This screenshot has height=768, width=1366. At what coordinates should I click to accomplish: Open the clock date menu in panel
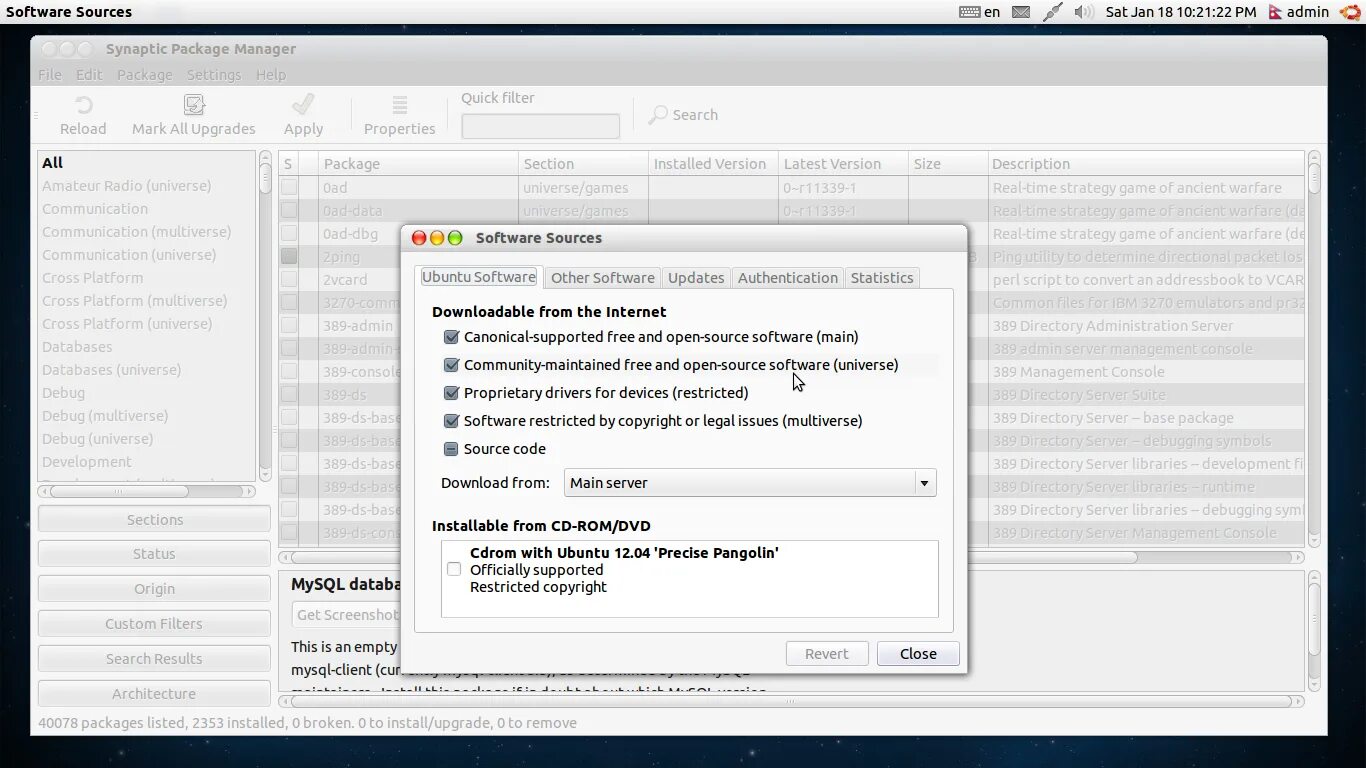coord(1180,12)
